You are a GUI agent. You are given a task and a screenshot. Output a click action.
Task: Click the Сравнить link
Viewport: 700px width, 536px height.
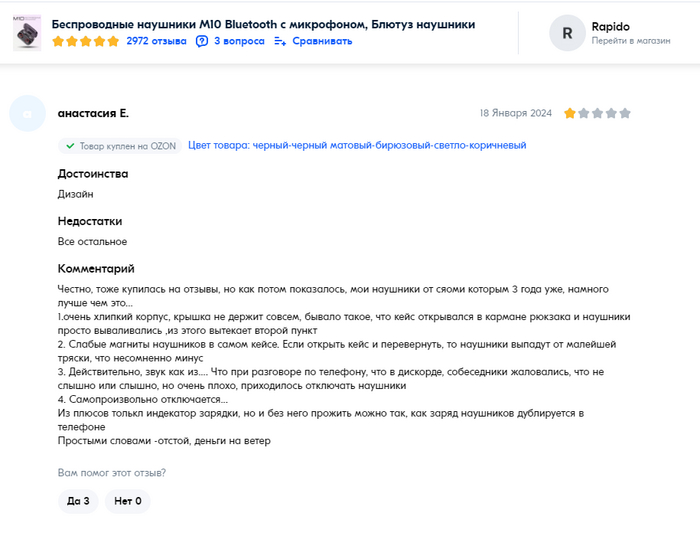tap(322, 41)
